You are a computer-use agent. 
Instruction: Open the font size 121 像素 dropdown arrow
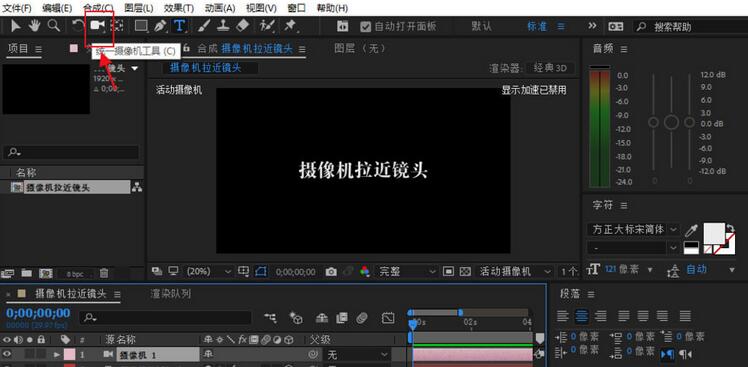[649, 270]
